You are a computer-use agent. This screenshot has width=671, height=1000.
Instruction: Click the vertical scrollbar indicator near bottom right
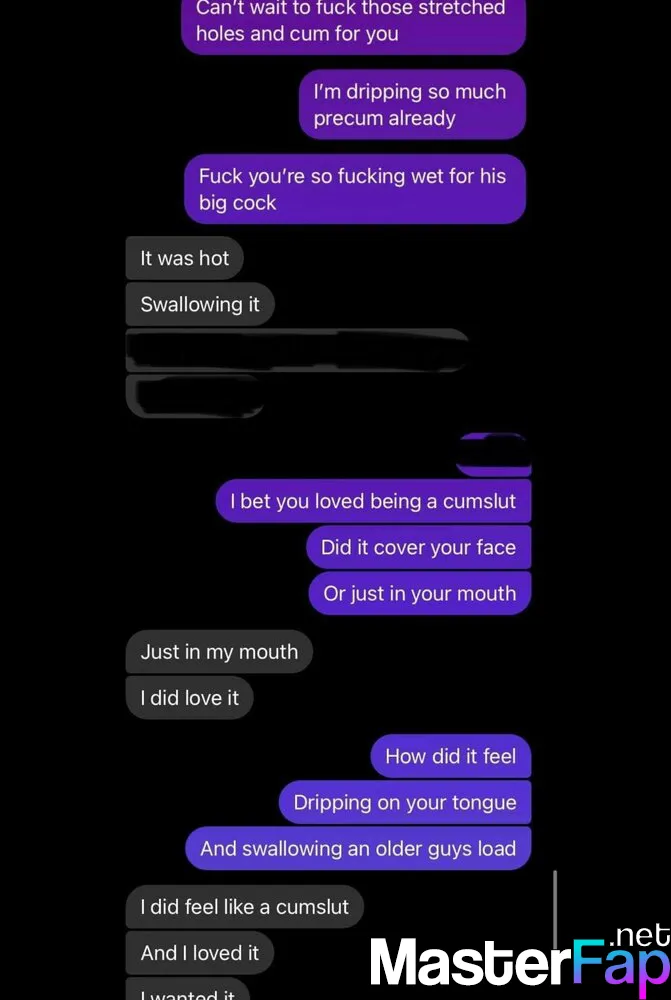point(555,909)
